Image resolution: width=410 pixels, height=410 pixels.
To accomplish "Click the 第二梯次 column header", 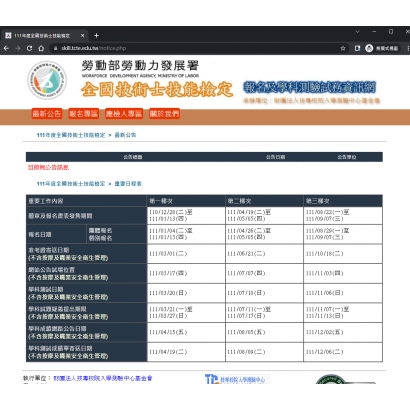I will click(x=264, y=201).
